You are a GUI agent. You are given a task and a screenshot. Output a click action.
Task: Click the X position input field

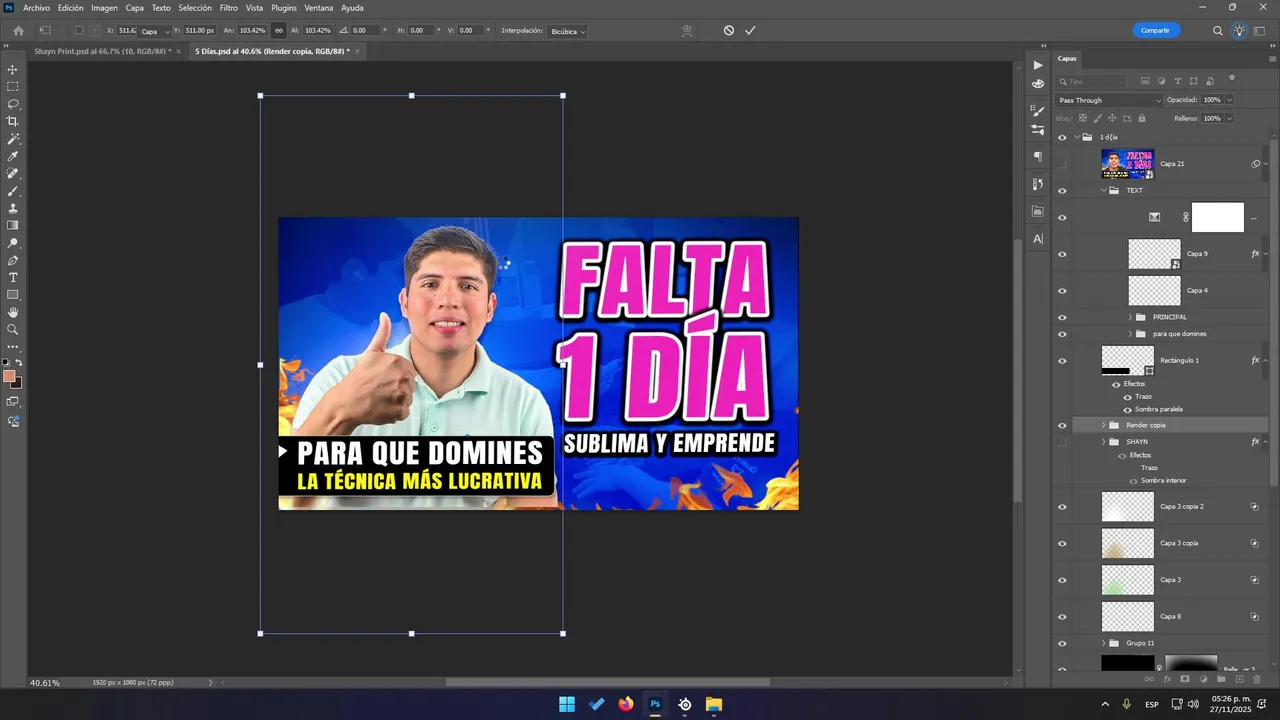(x=126, y=31)
